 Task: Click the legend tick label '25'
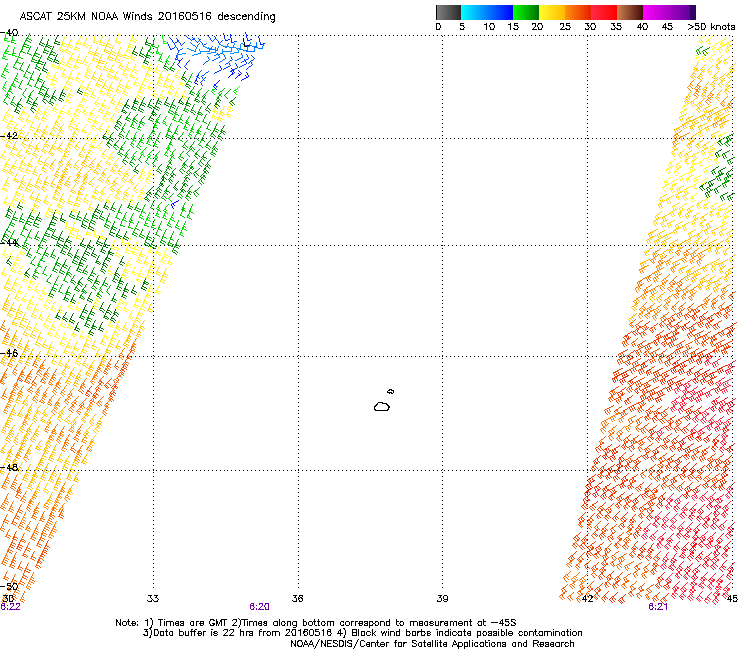(x=565, y=27)
